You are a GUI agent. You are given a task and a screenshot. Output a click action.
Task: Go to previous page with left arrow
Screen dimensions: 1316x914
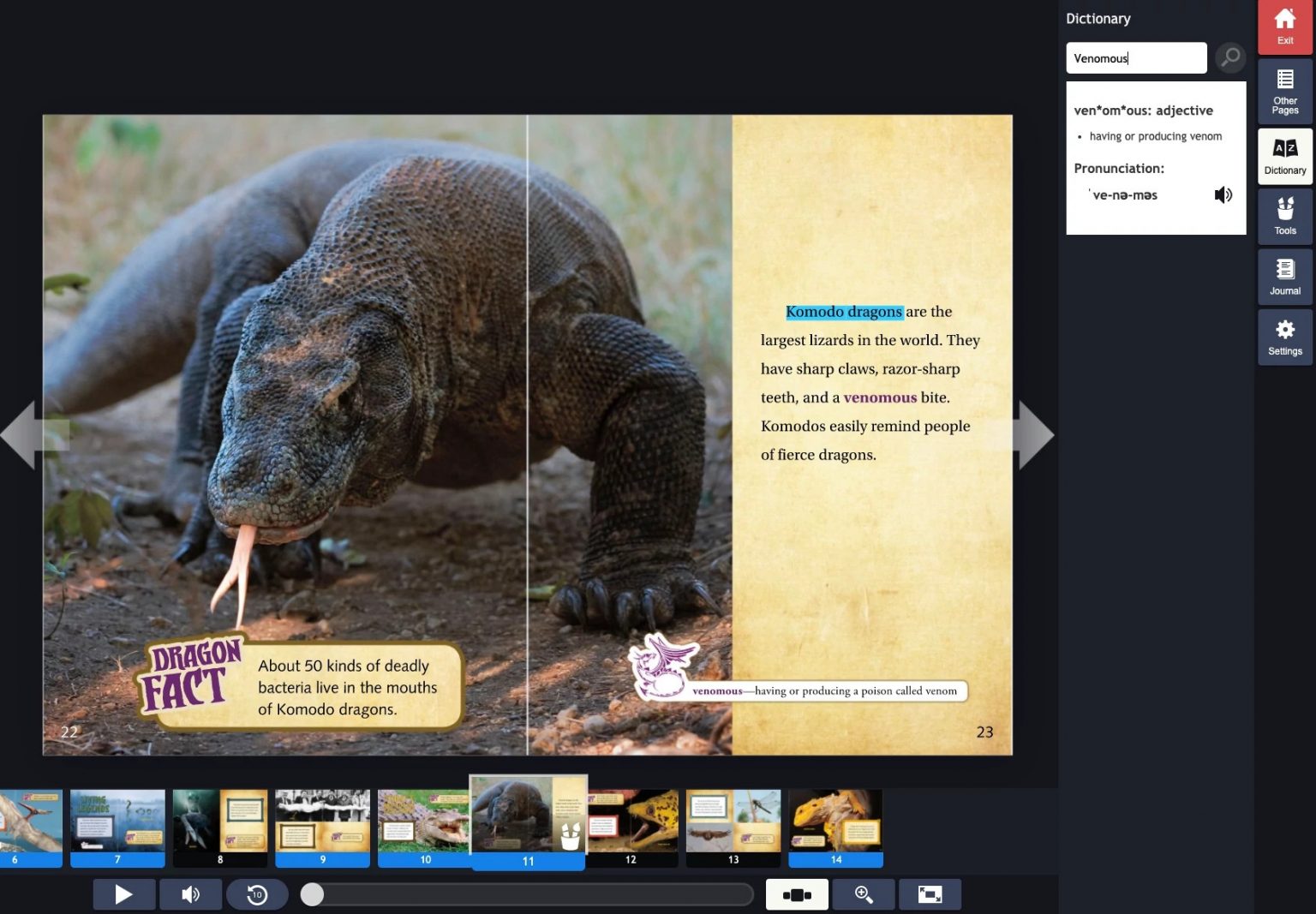pos(21,435)
